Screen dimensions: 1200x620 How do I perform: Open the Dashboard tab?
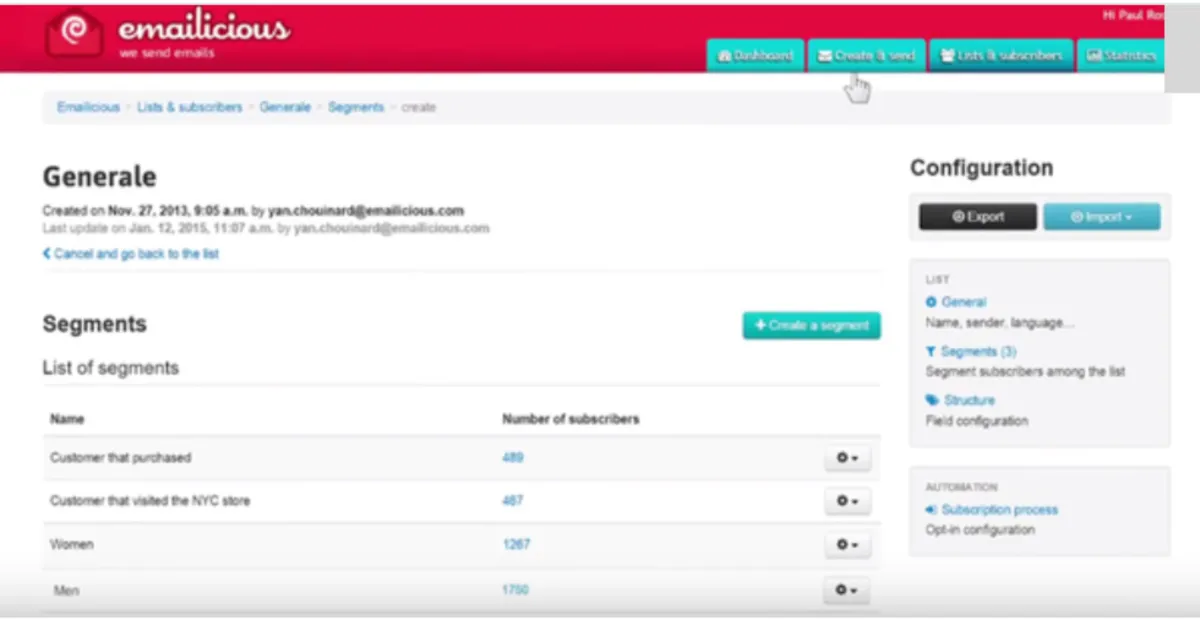756,56
